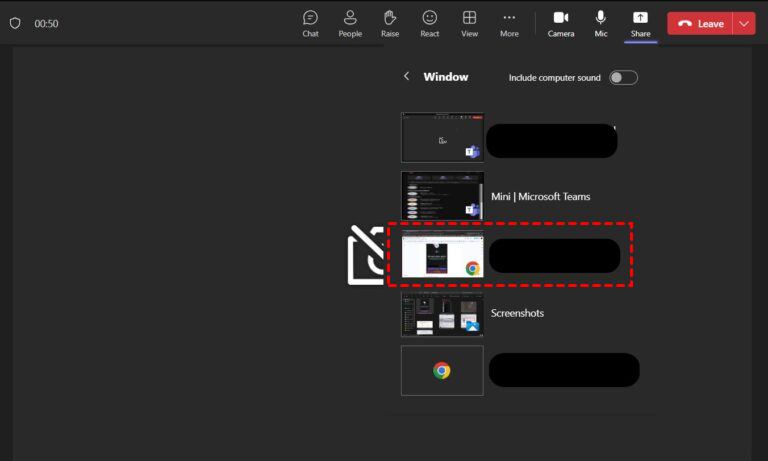The image size is (768, 461).
Task: Toggle Include computer sound switch
Action: pyautogui.click(x=623, y=77)
